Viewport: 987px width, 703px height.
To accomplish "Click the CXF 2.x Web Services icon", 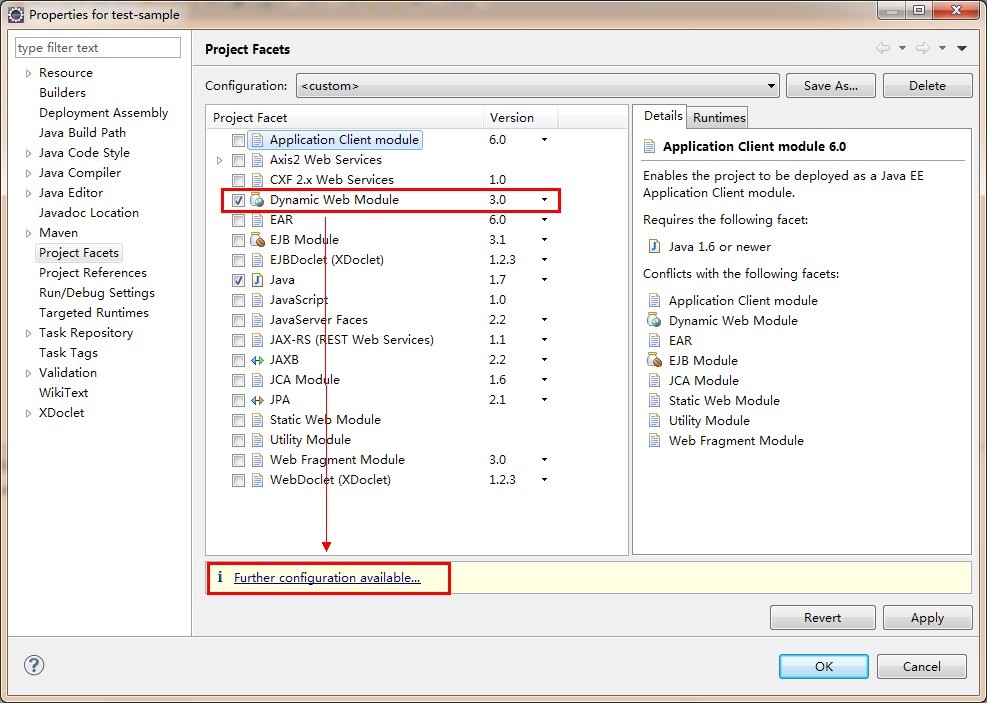I will click(257, 180).
